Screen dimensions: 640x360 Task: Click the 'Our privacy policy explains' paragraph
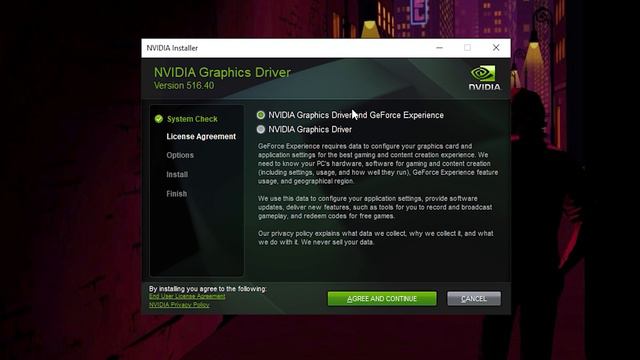[376, 238]
